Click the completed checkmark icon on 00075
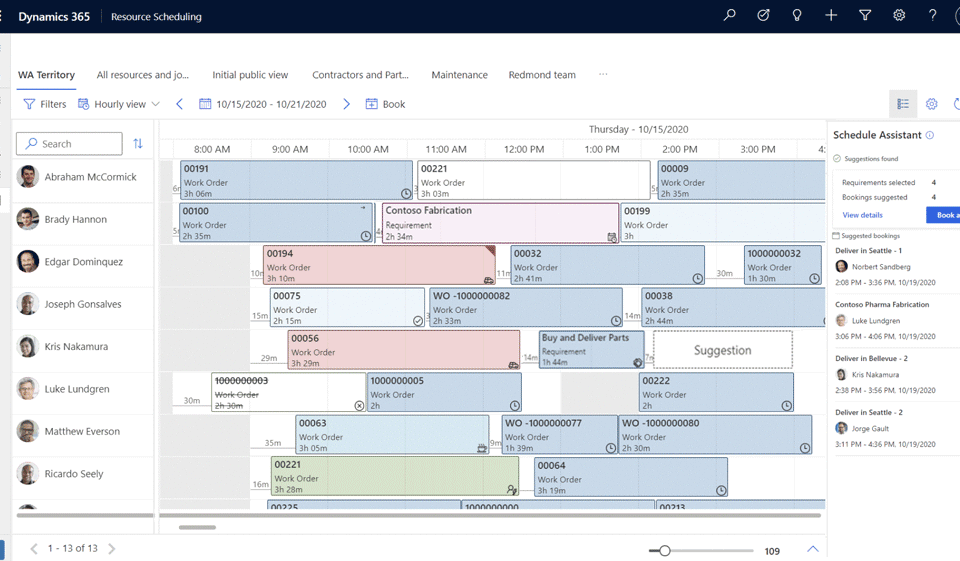Screen dimensions: 960x561 click(418, 320)
